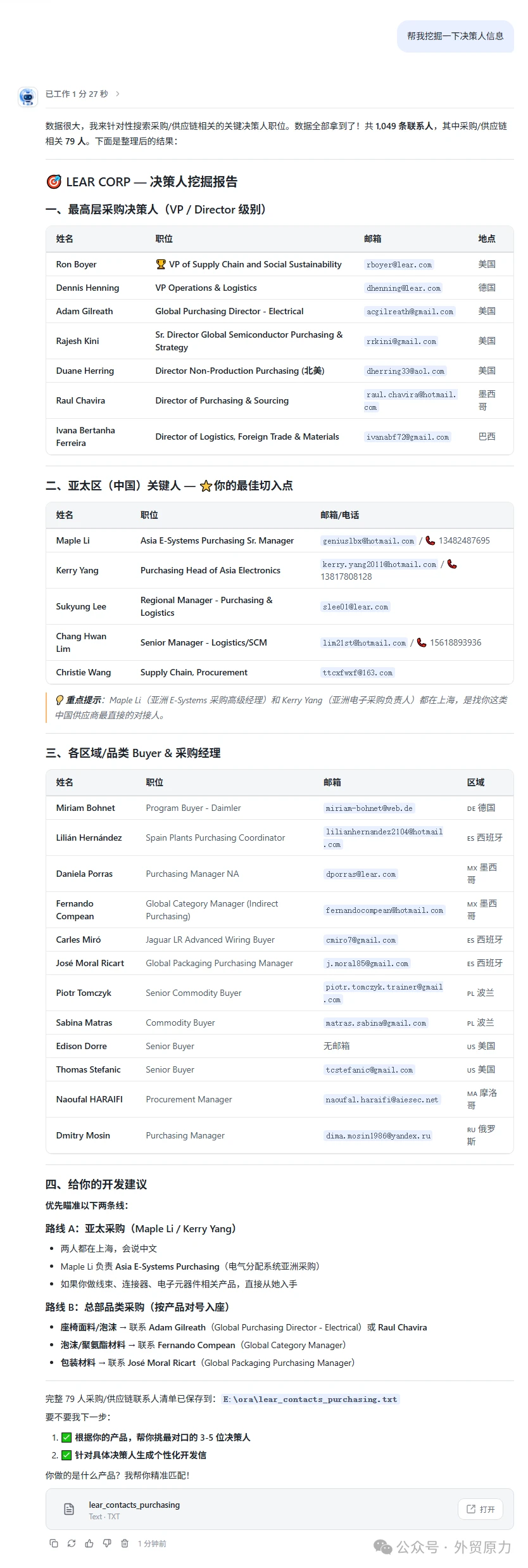Click email slee01@lear.com
Image resolution: width=528 pixels, height=1568 pixels.
pyautogui.click(x=355, y=607)
